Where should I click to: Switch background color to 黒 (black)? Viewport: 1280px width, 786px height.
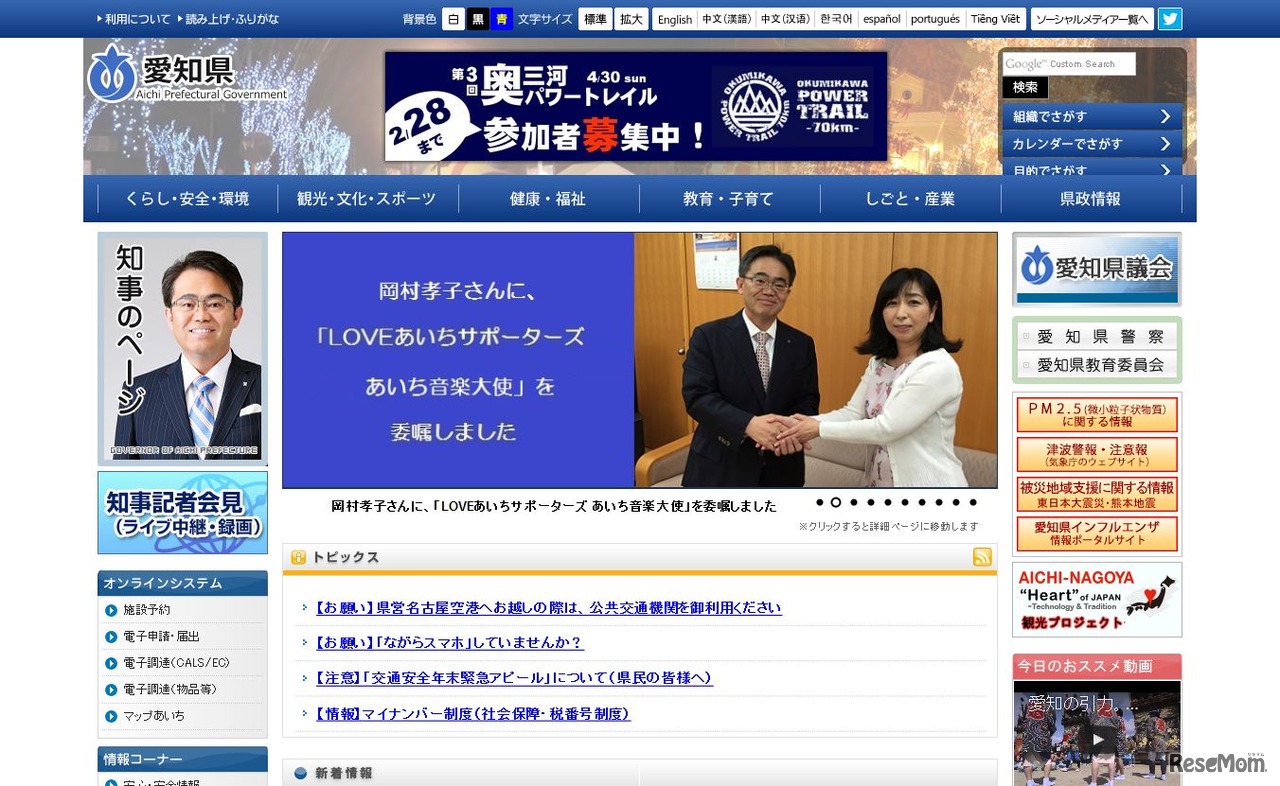pos(477,18)
